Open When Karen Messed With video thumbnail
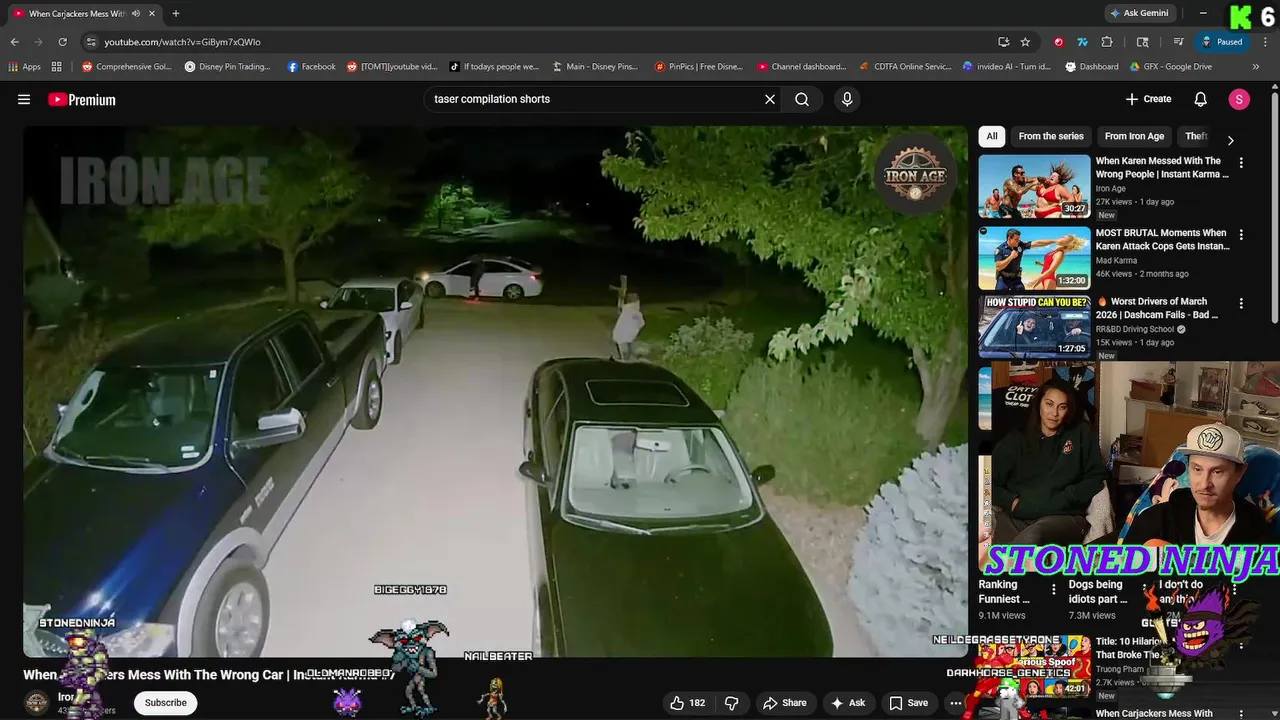Viewport: 1280px width, 720px height. (1034, 186)
